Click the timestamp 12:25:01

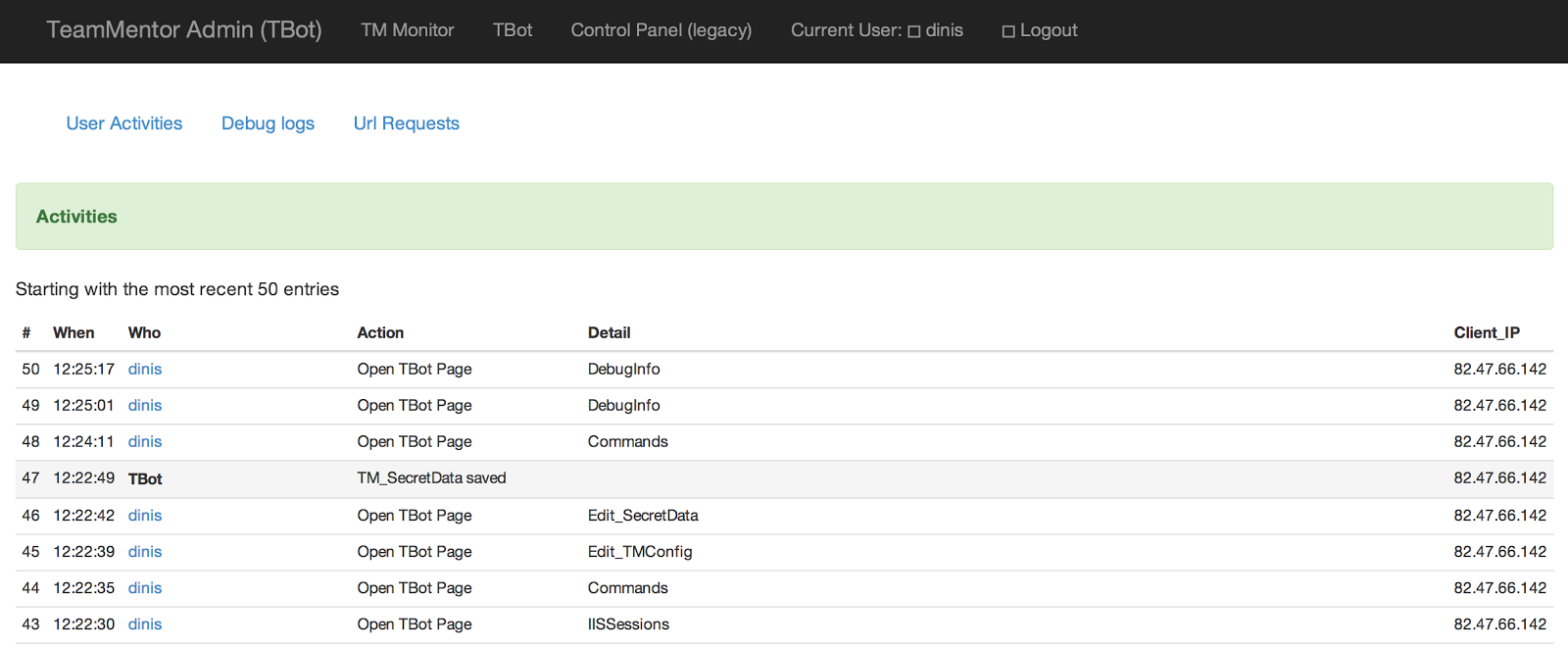83,406
